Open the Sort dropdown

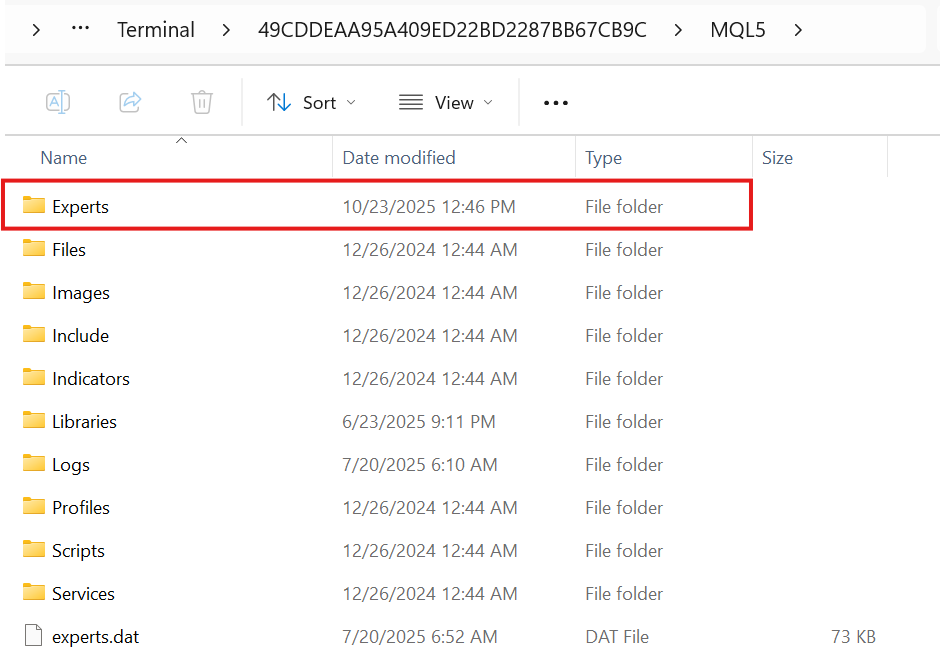point(311,101)
